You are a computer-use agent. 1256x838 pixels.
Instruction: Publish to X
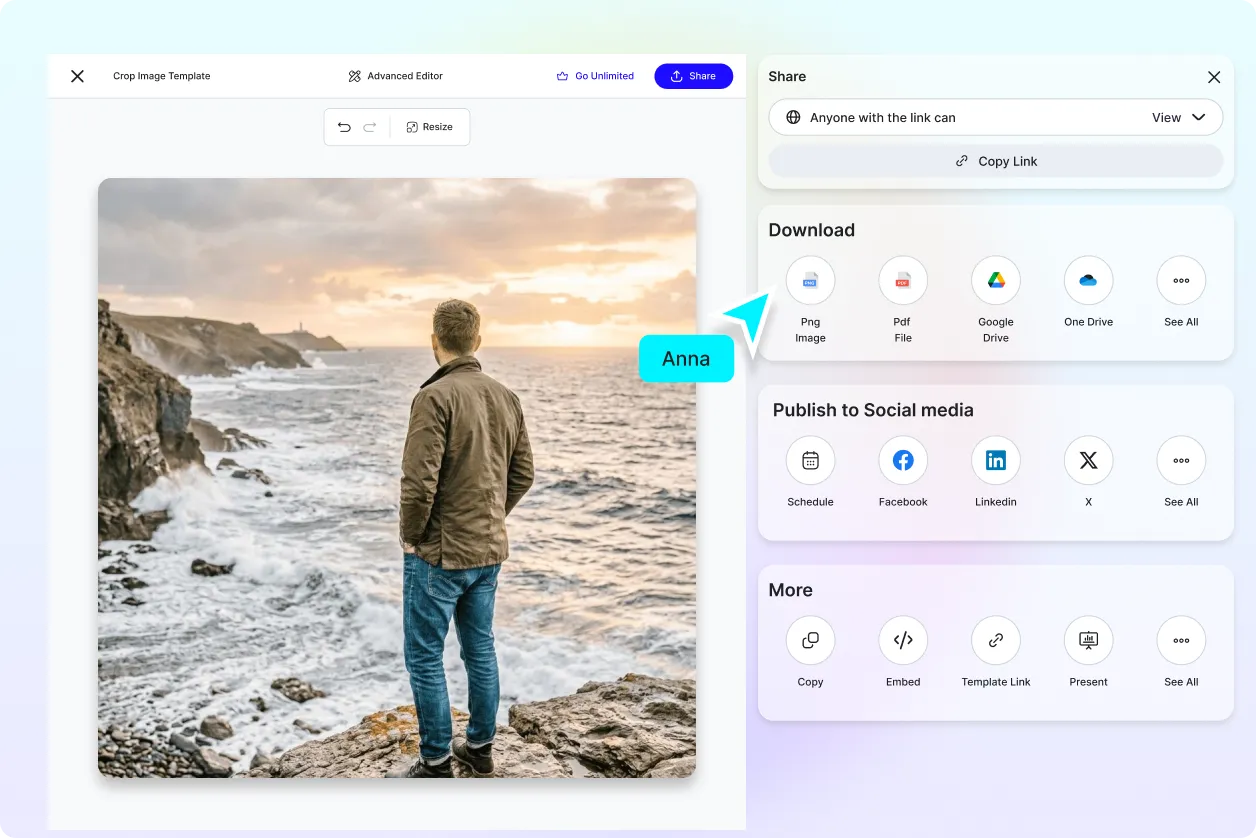click(x=1088, y=461)
